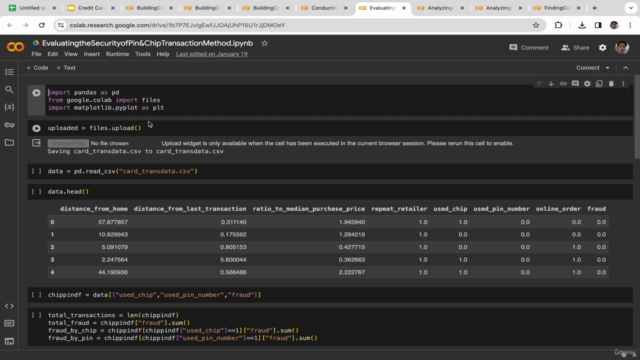640x360 pixels.
Task: Open a new browser tab
Action: [x=594, y=8]
